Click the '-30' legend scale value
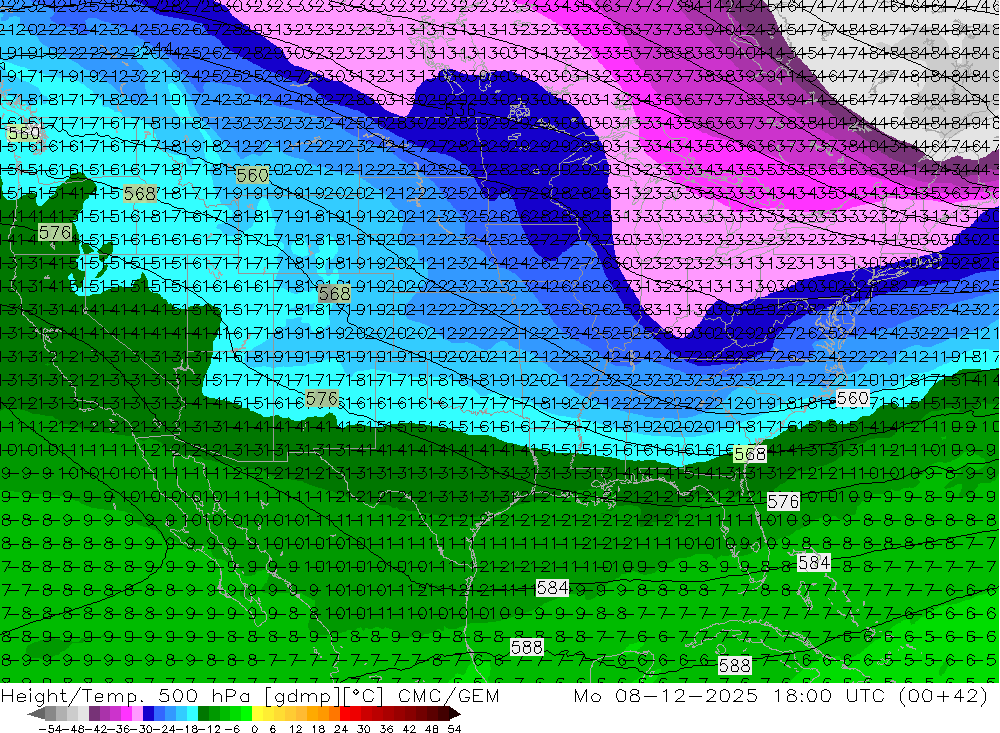Viewport: 1000px width, 733px height. pos(142,729)
